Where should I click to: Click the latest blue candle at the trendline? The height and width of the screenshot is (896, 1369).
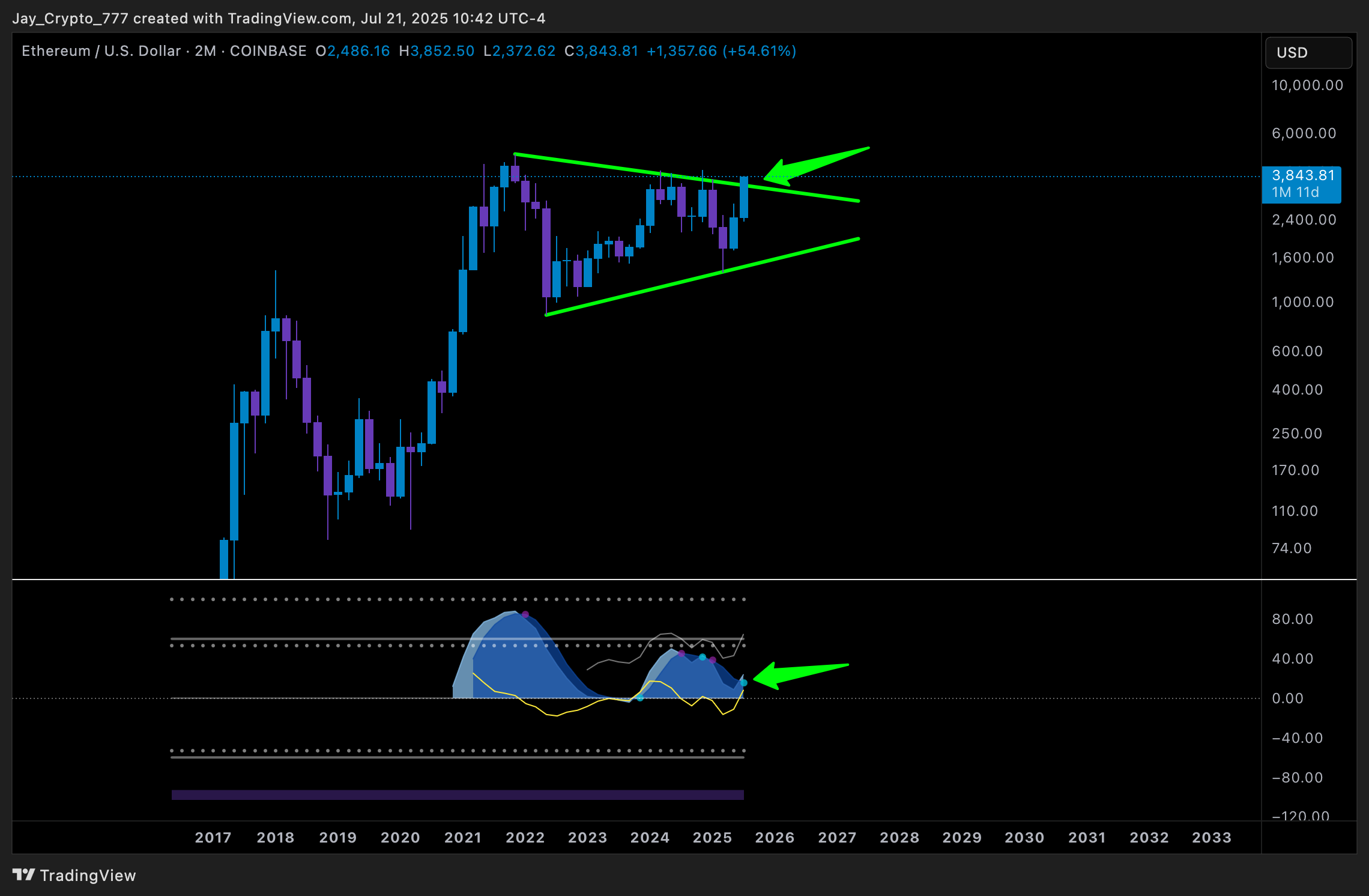744,198
